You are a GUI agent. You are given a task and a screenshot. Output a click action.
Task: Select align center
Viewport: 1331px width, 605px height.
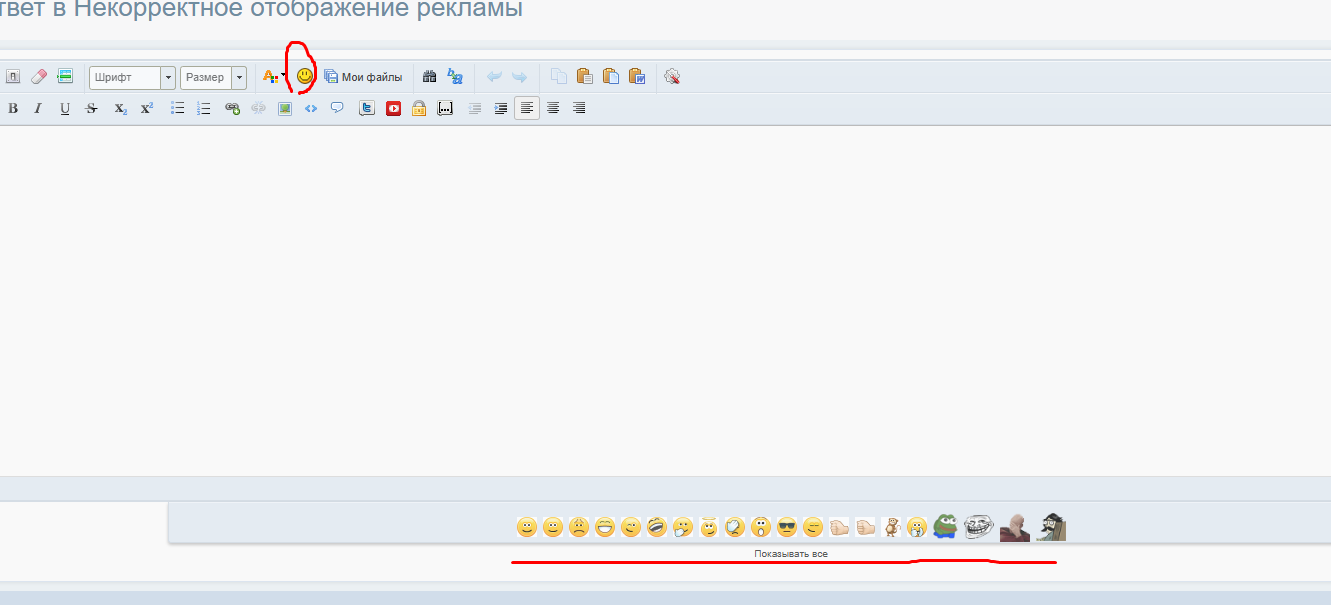pyautogui.click(x=553, y=108)
